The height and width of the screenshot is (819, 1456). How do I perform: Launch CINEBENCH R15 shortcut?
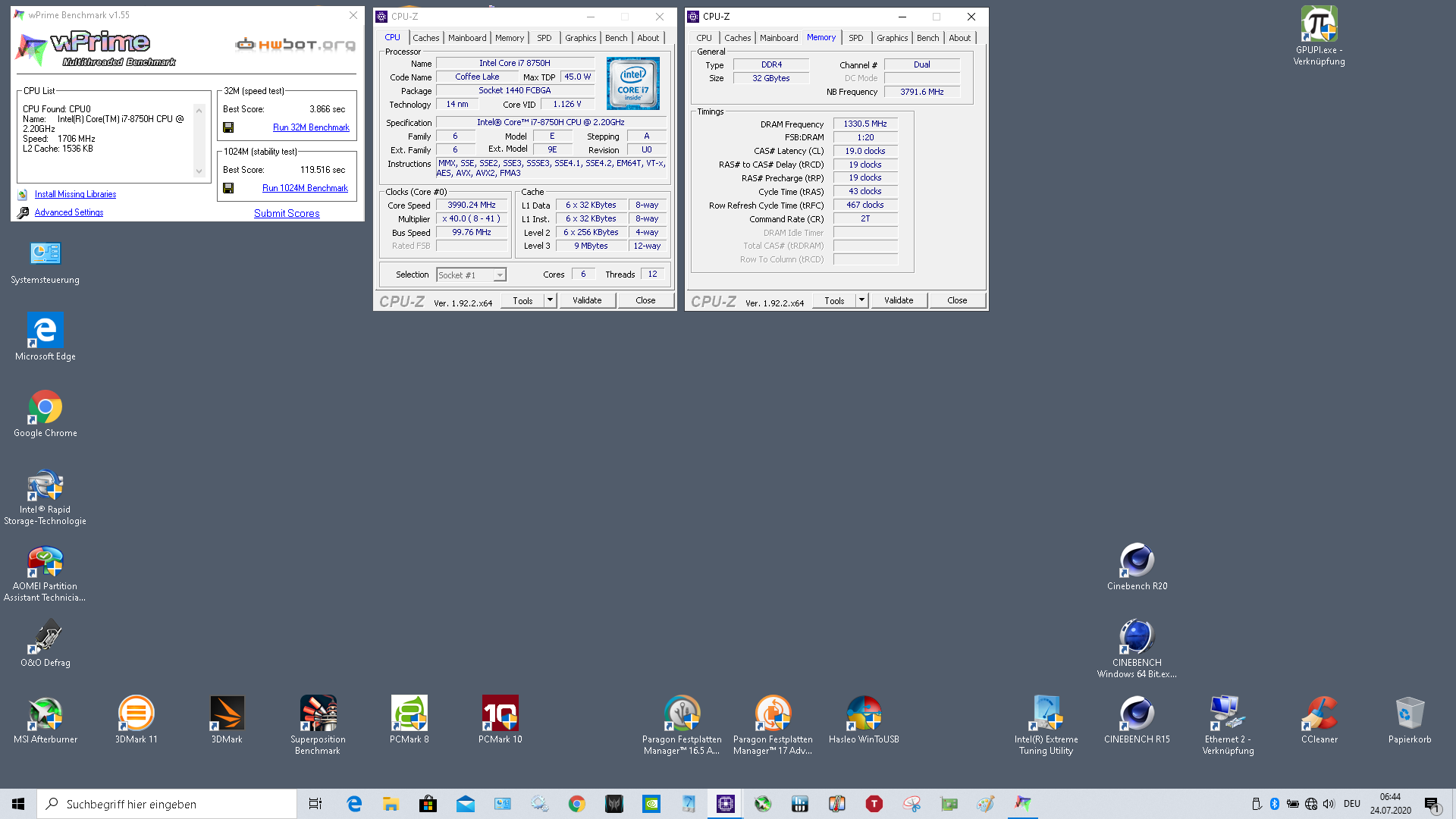click(1137, 720)
